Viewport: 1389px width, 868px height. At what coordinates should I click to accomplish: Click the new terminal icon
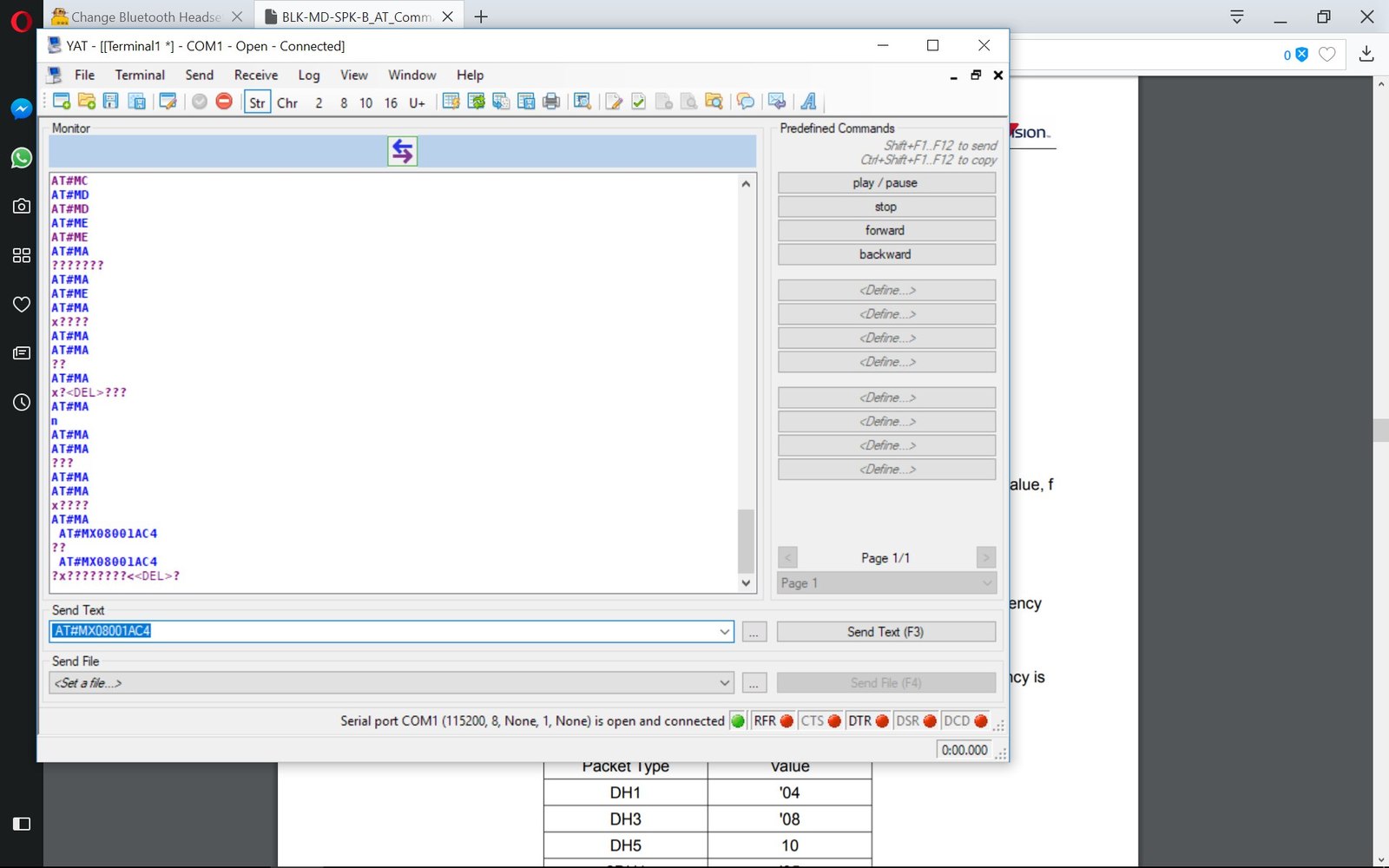click(x=62, y=102)
